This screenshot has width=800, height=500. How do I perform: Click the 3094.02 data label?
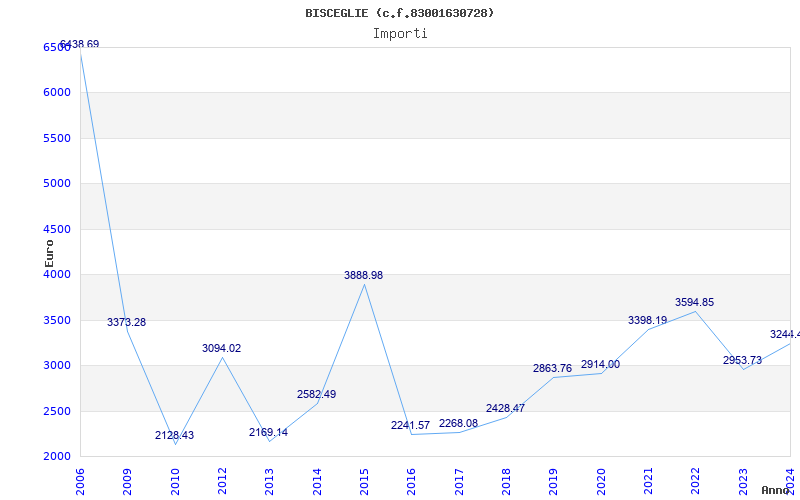pos(221,348)
